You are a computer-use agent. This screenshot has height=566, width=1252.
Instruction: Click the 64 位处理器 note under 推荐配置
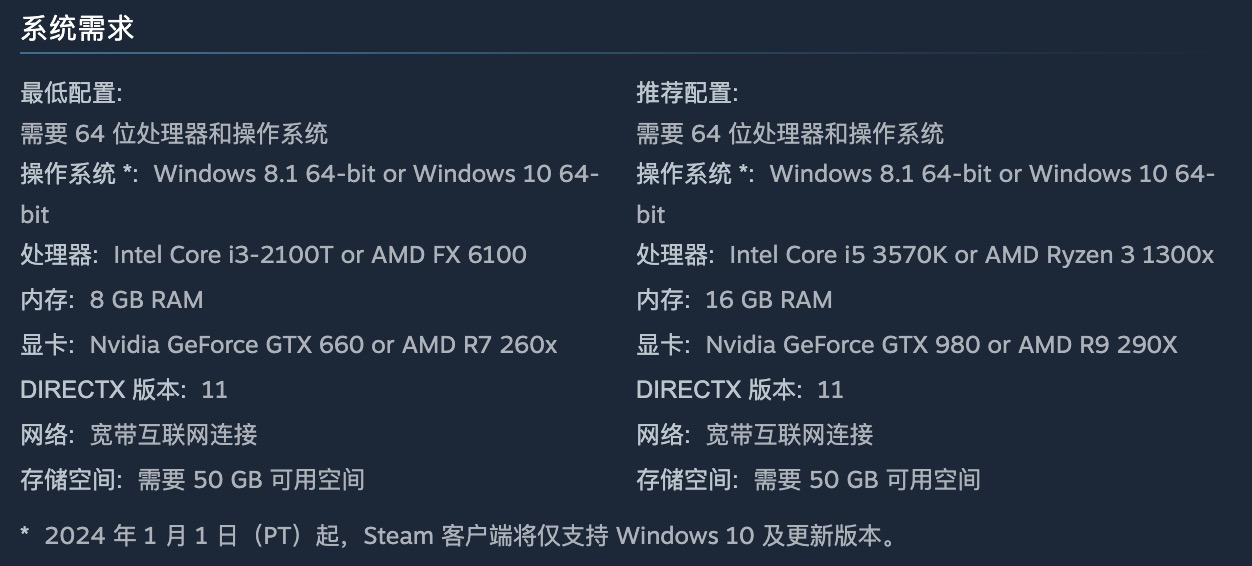(790, 133)
